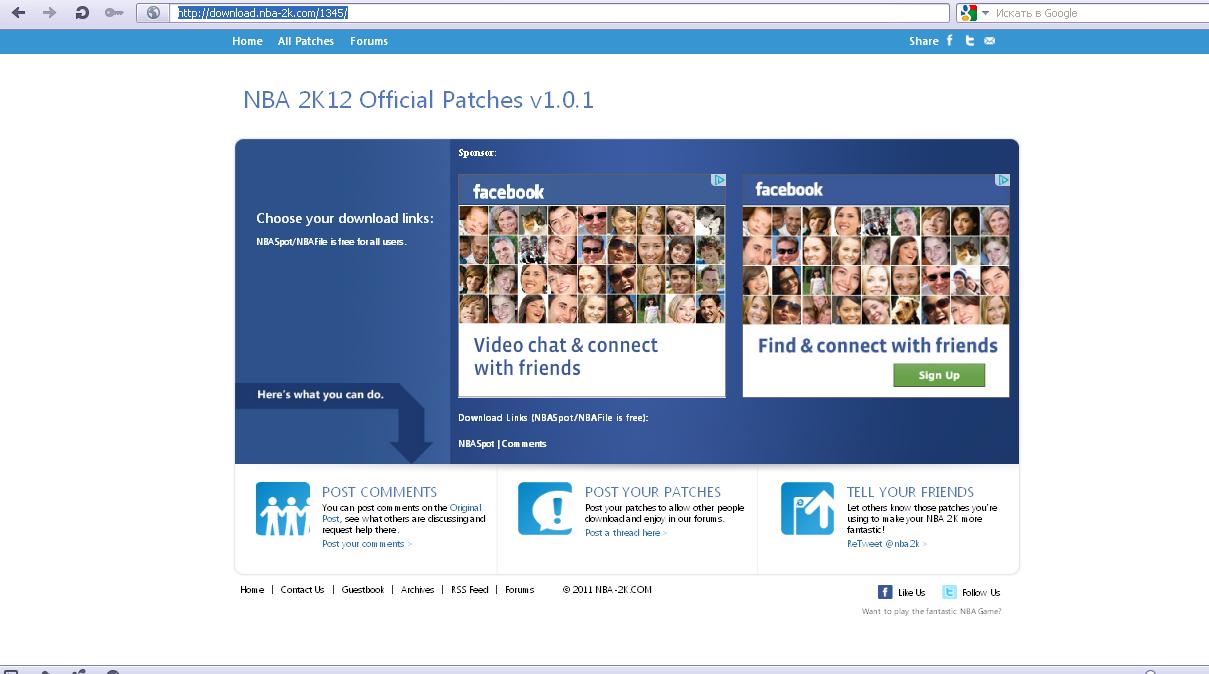Click the 'POST COMMENTS' heading

pyautogui.click(x=379, y=492)
